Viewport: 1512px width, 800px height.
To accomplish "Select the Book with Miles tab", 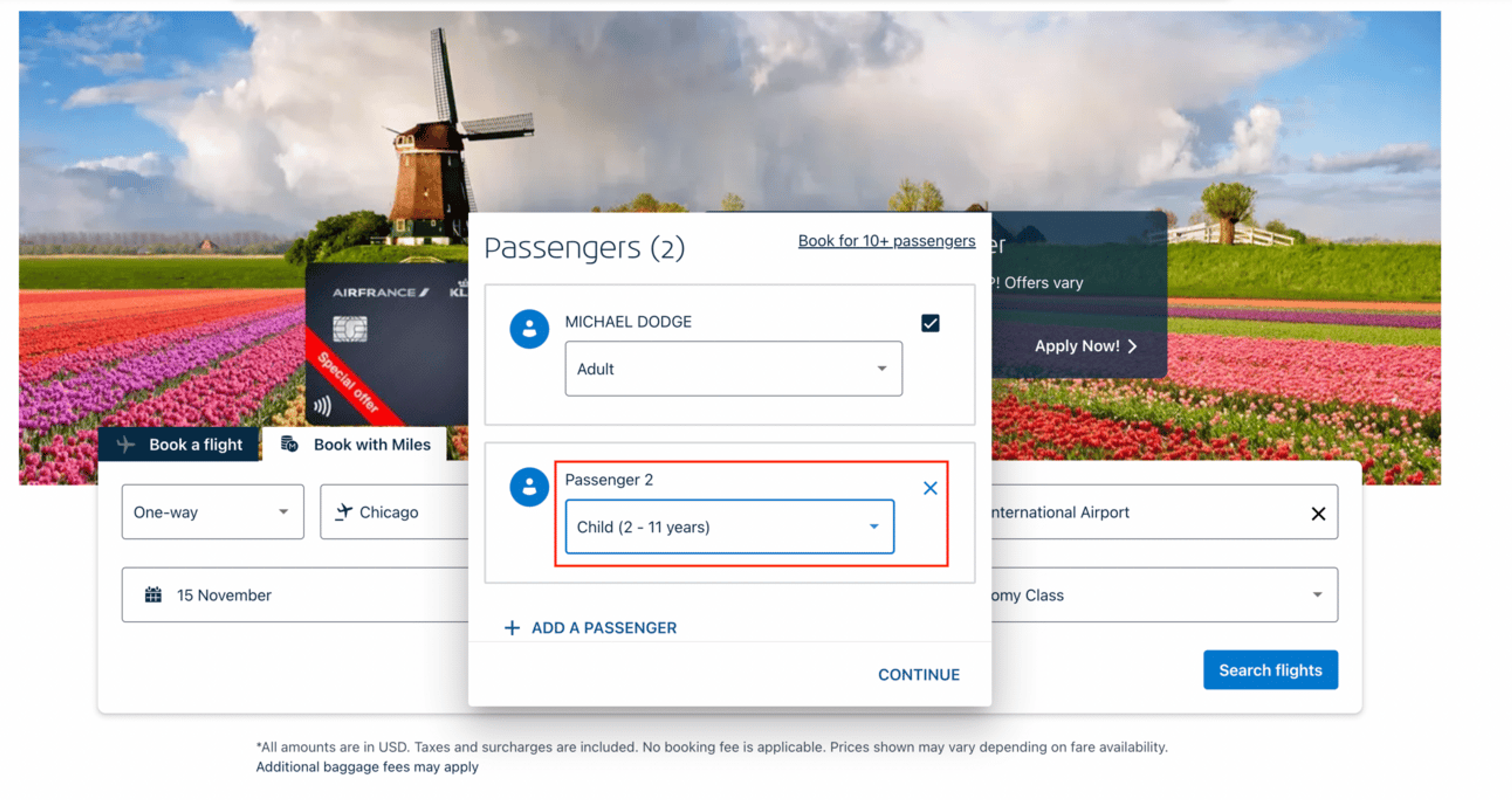I will point(354,444).
